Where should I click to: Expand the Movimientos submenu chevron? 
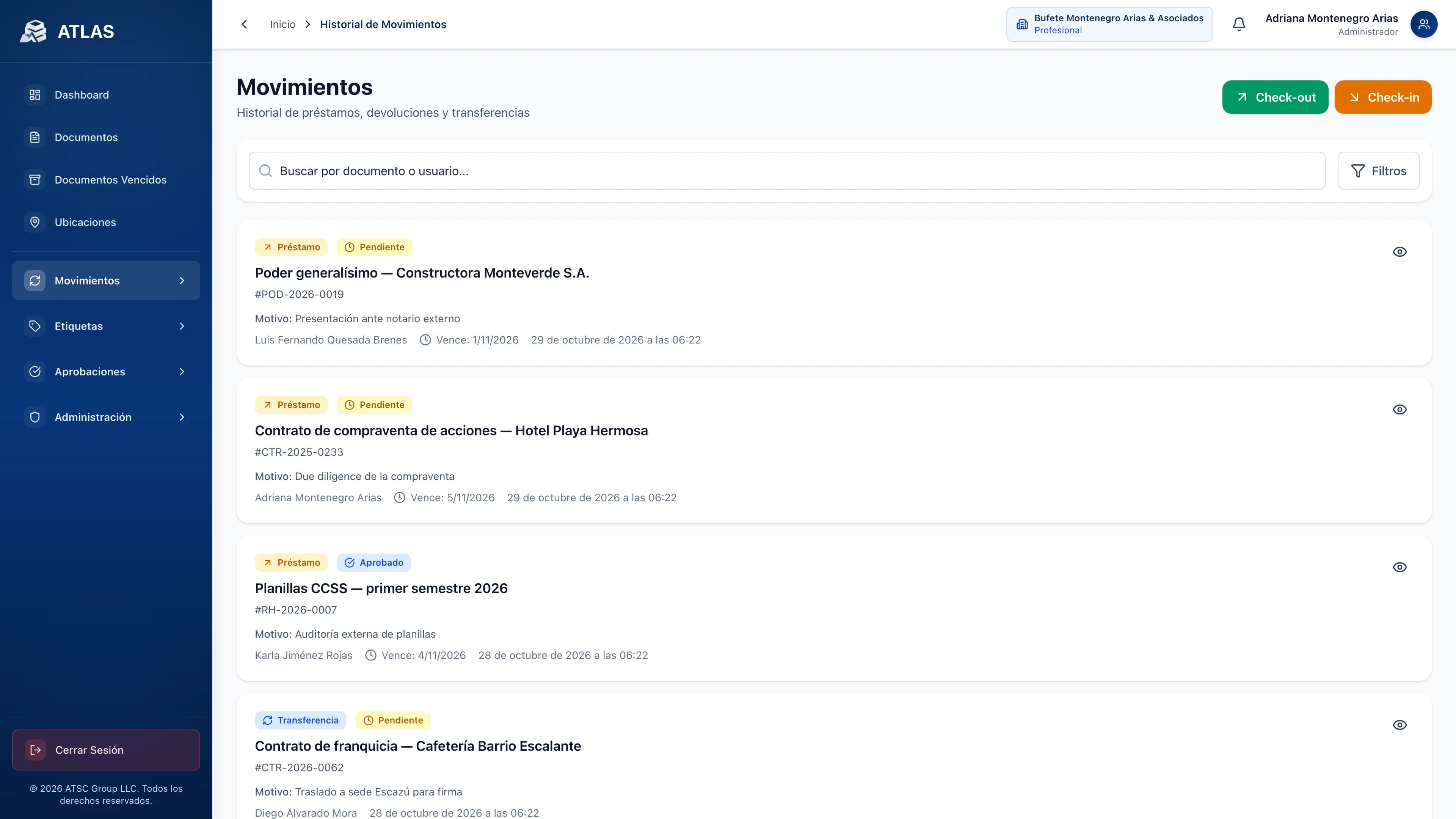pos(182,280)
